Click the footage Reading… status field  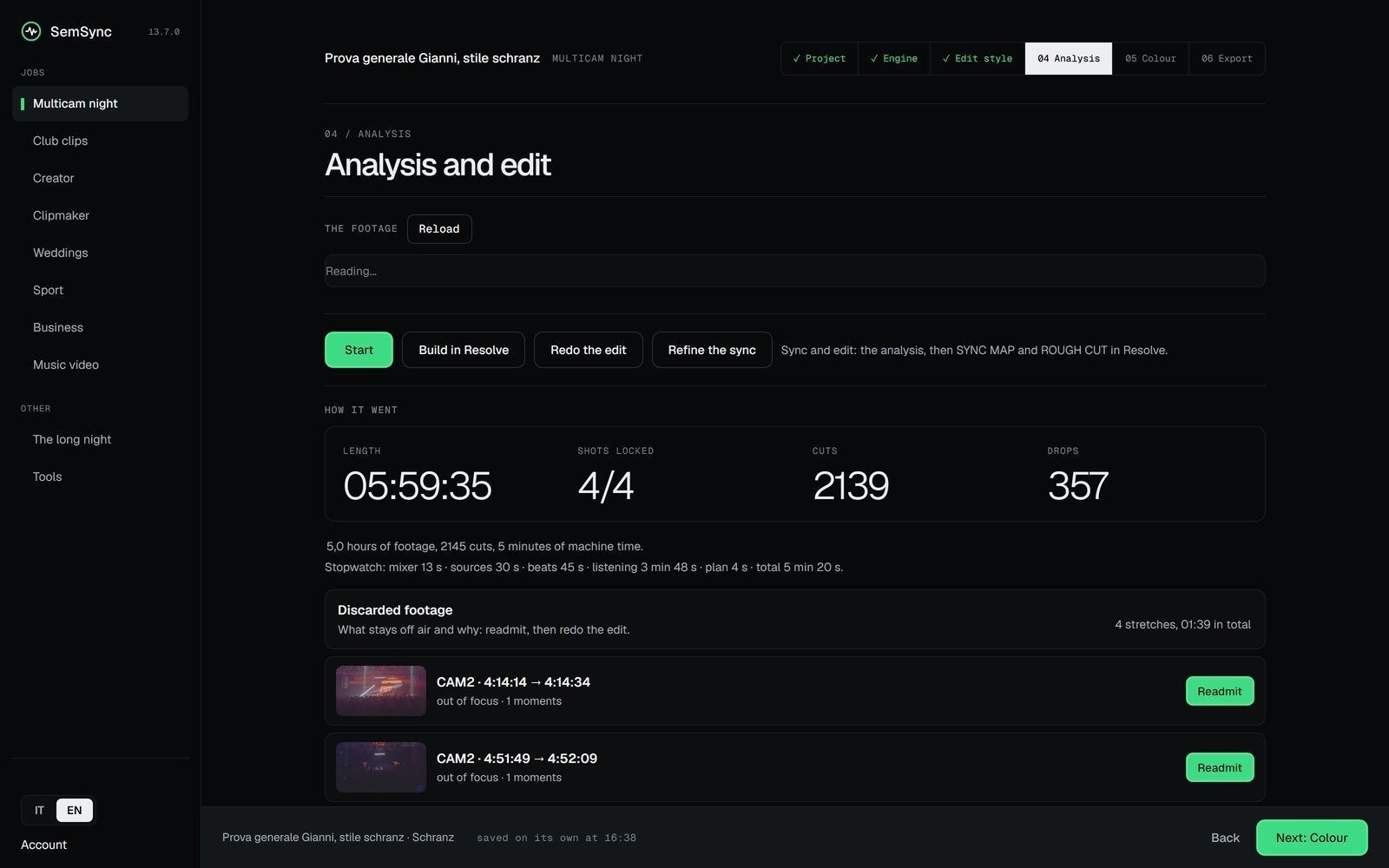pyautogui.click(x=795, y=271)
